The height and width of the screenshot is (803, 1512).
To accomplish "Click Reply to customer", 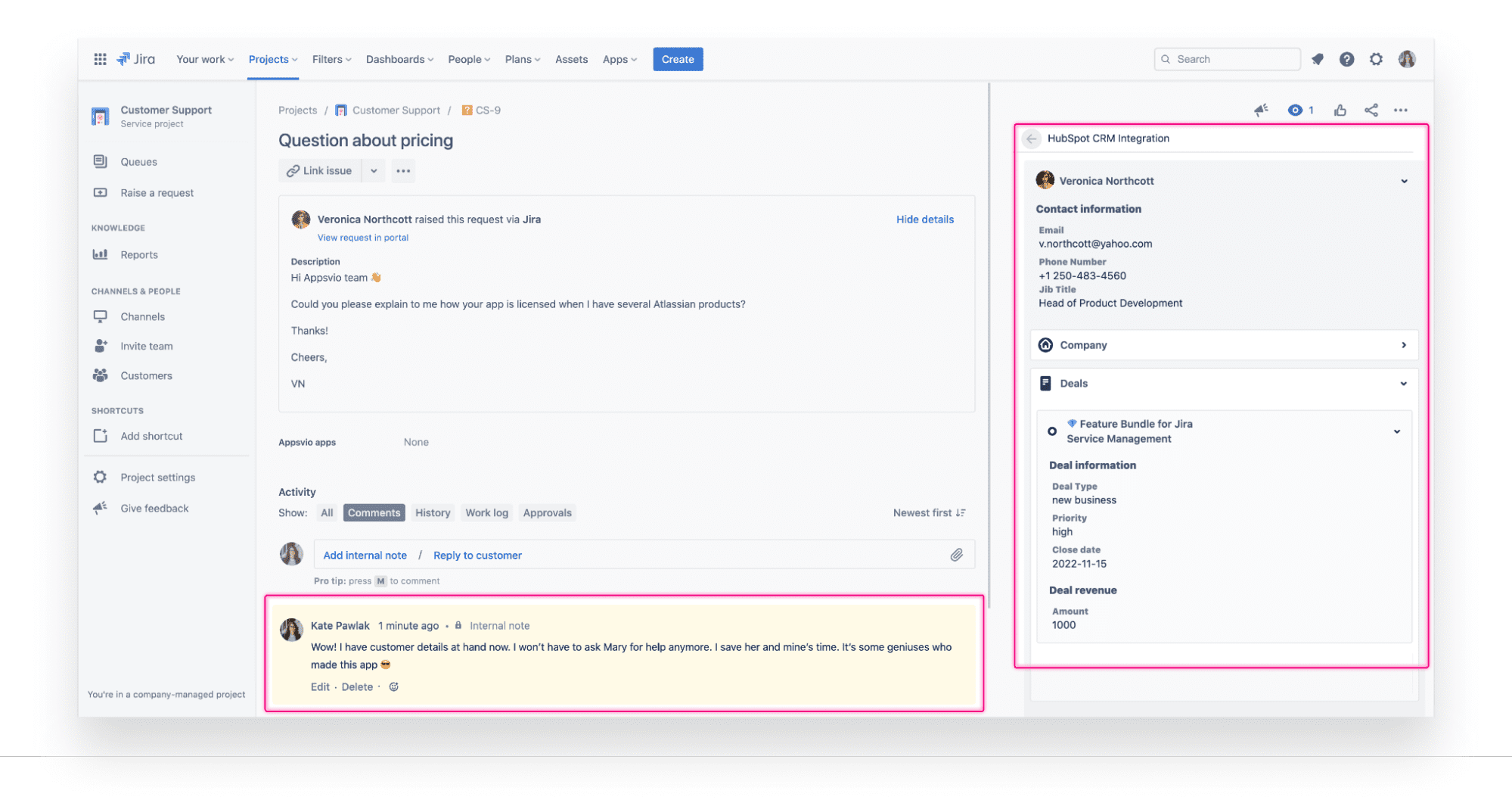I will pyautogui.click(x=477, y=555).
